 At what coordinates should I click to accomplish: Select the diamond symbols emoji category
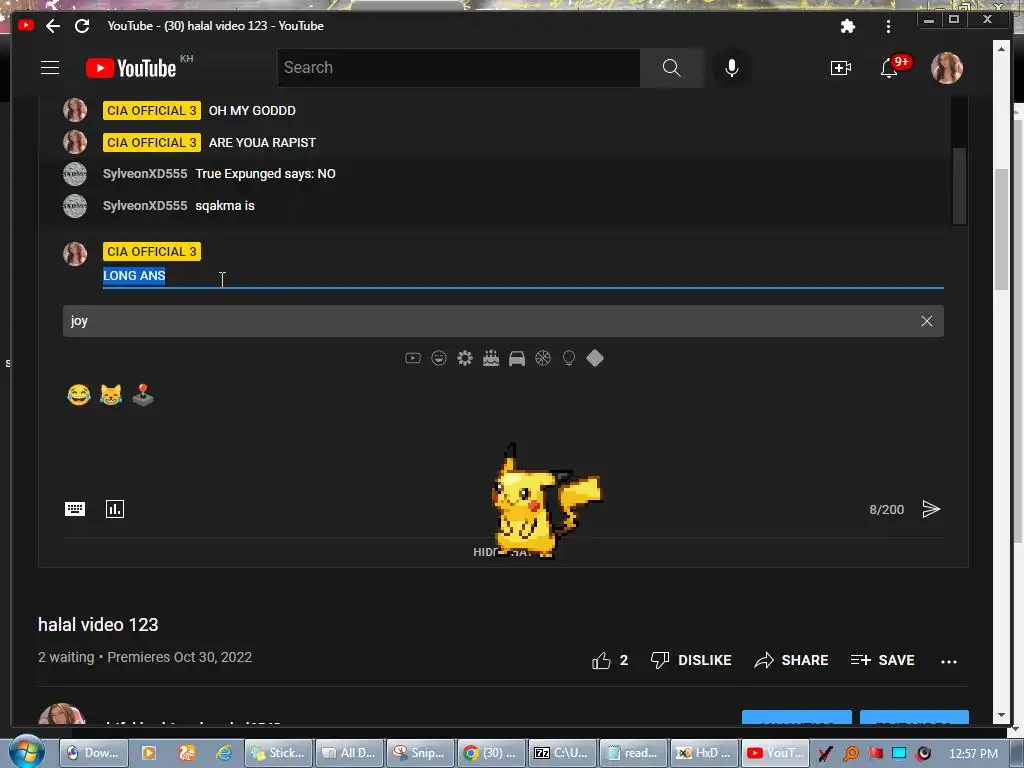pos(595,358)
